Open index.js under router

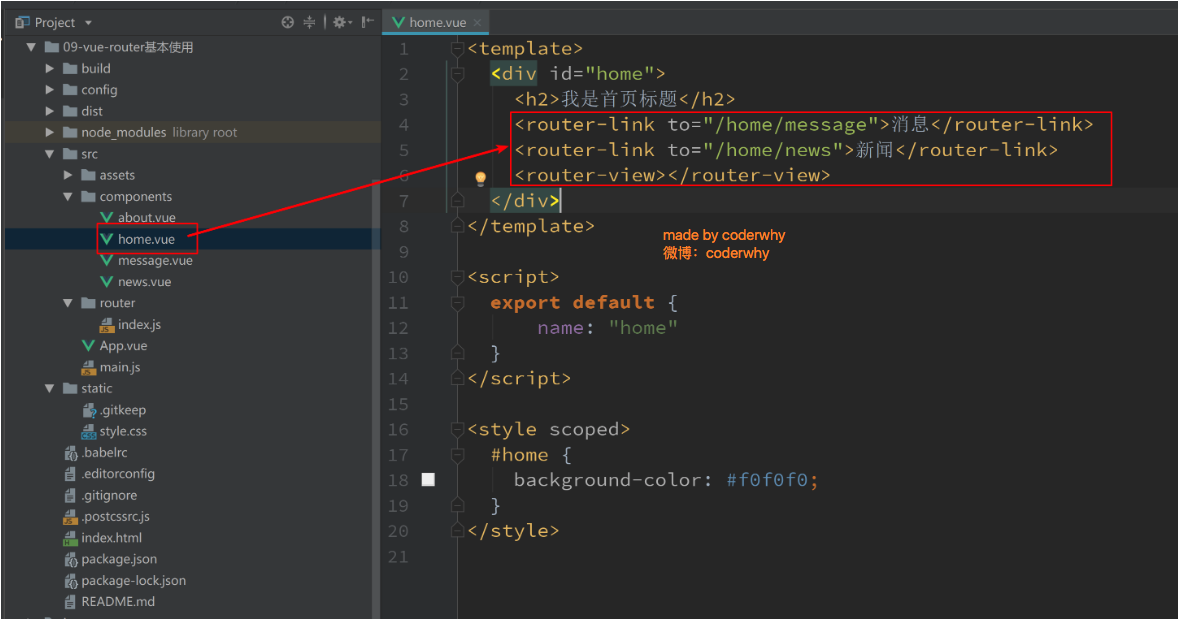click(x=139, y=325)
